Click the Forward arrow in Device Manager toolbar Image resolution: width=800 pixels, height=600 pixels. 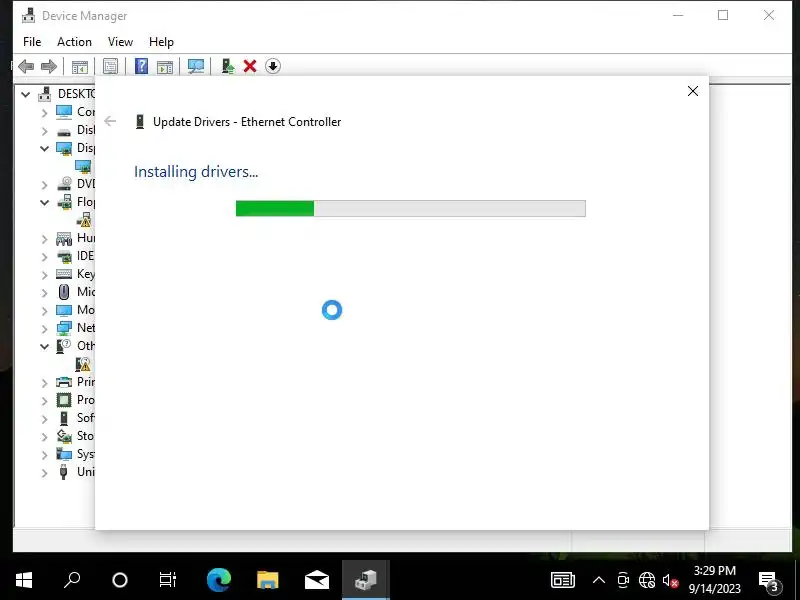click(x=48, y=66)
